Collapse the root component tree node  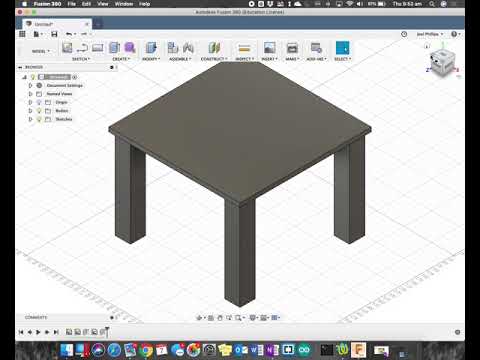point(24,77)
